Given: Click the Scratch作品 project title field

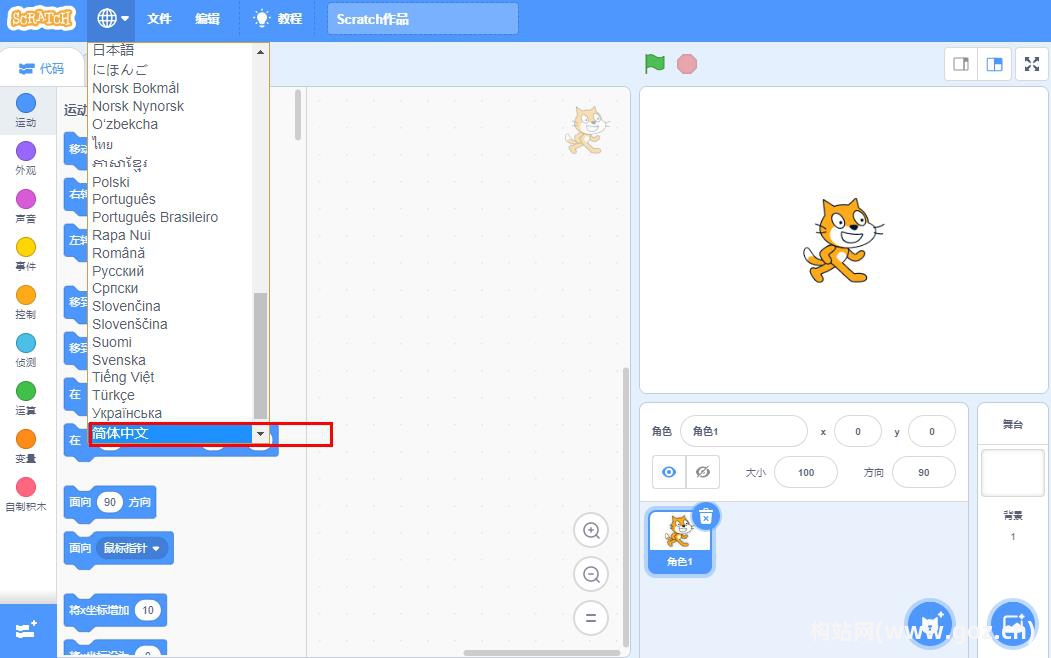Looking at the screenshot, I should coord(422,18).
